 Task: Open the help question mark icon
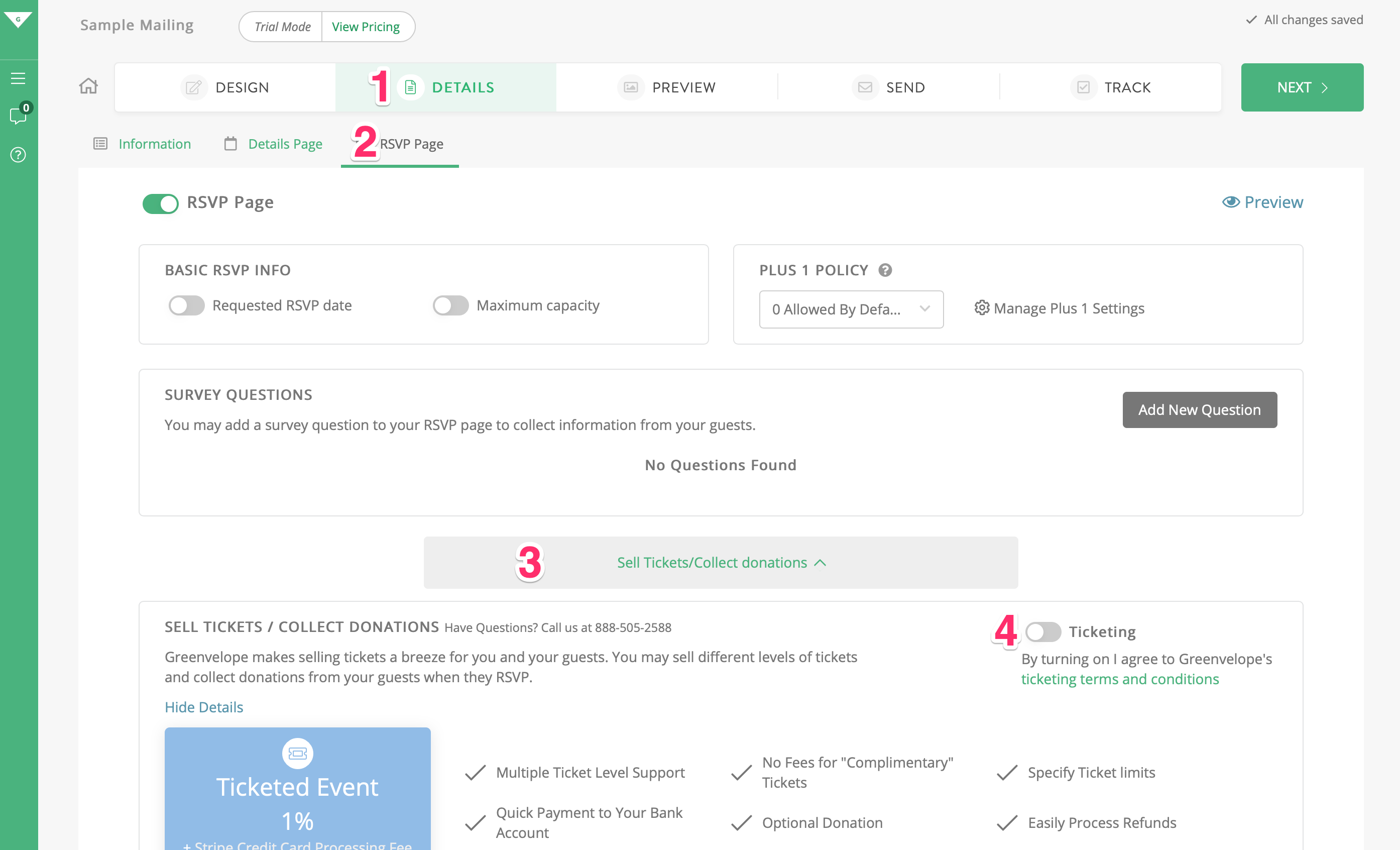point(18,155)
